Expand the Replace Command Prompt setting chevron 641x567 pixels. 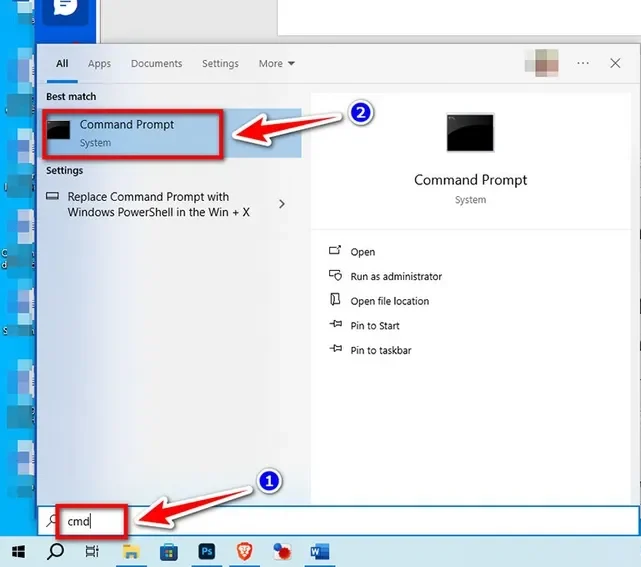[282, 204]
